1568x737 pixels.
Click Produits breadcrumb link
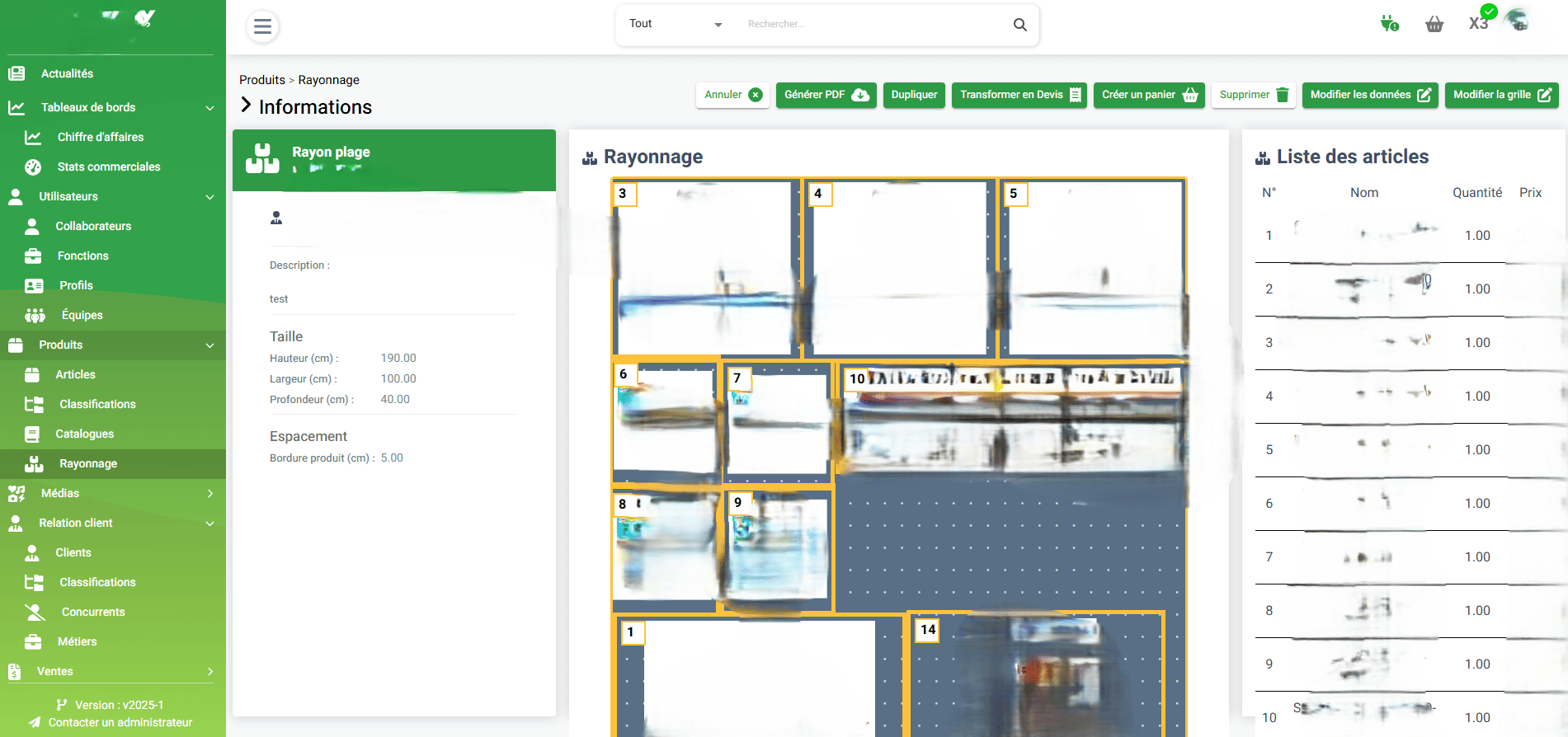pos(262,80)
